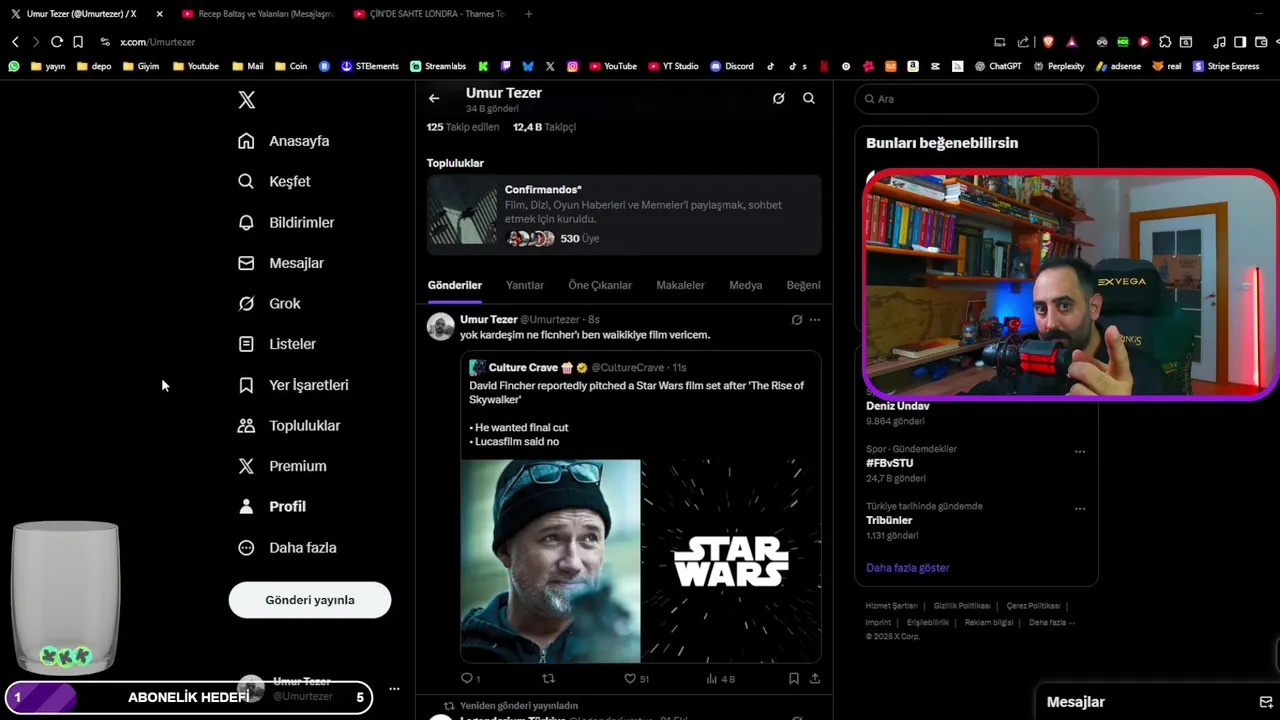Select the Gönderiler tab

(x=455, y=285)
